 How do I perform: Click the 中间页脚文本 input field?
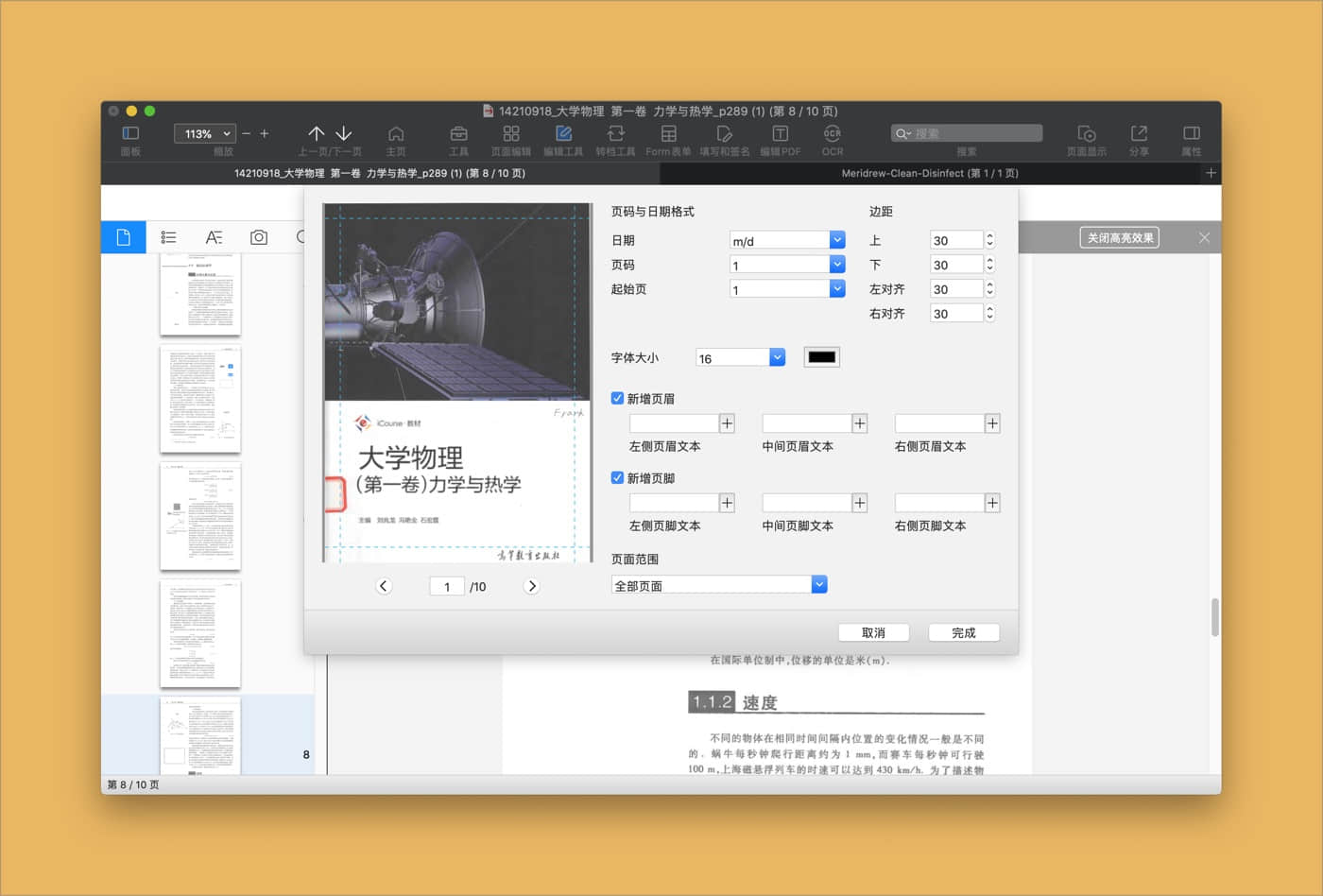click(807, 503)
